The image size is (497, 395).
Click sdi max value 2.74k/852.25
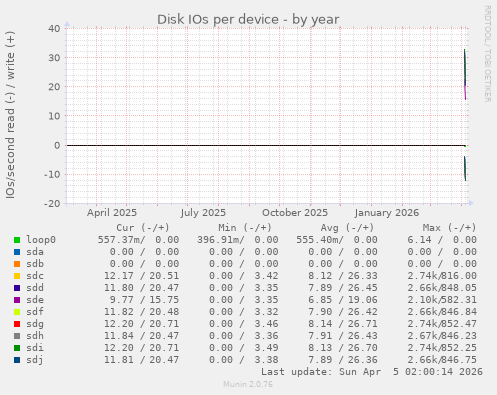pos(442,348)
